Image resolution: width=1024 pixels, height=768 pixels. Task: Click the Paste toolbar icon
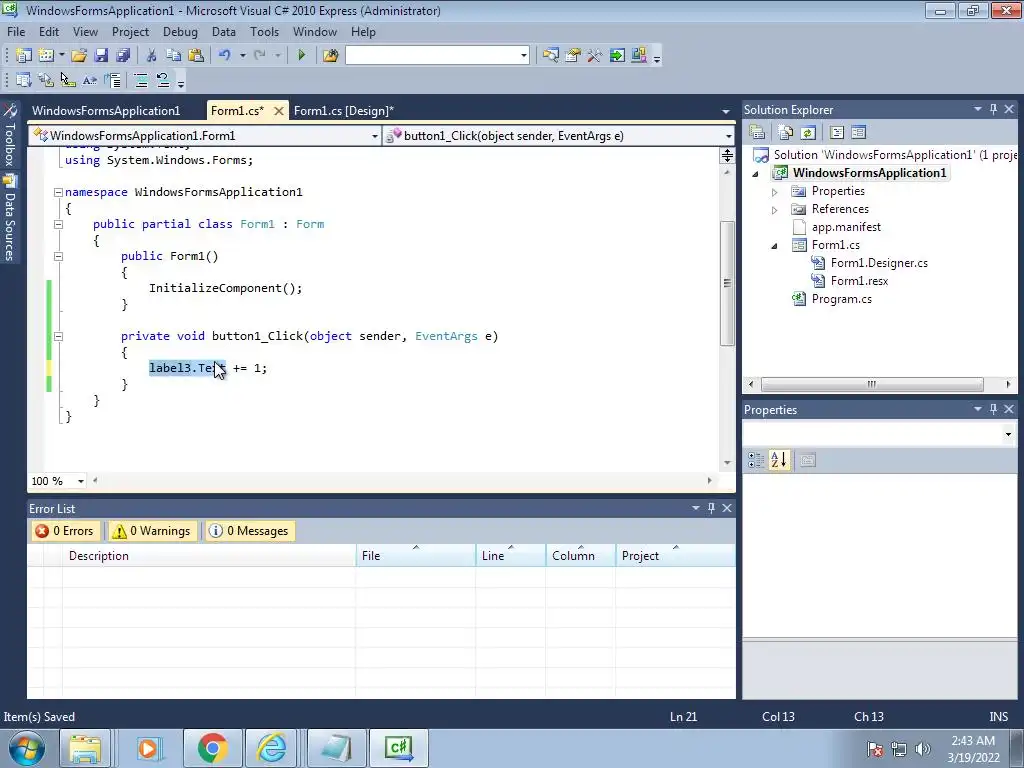195,56
